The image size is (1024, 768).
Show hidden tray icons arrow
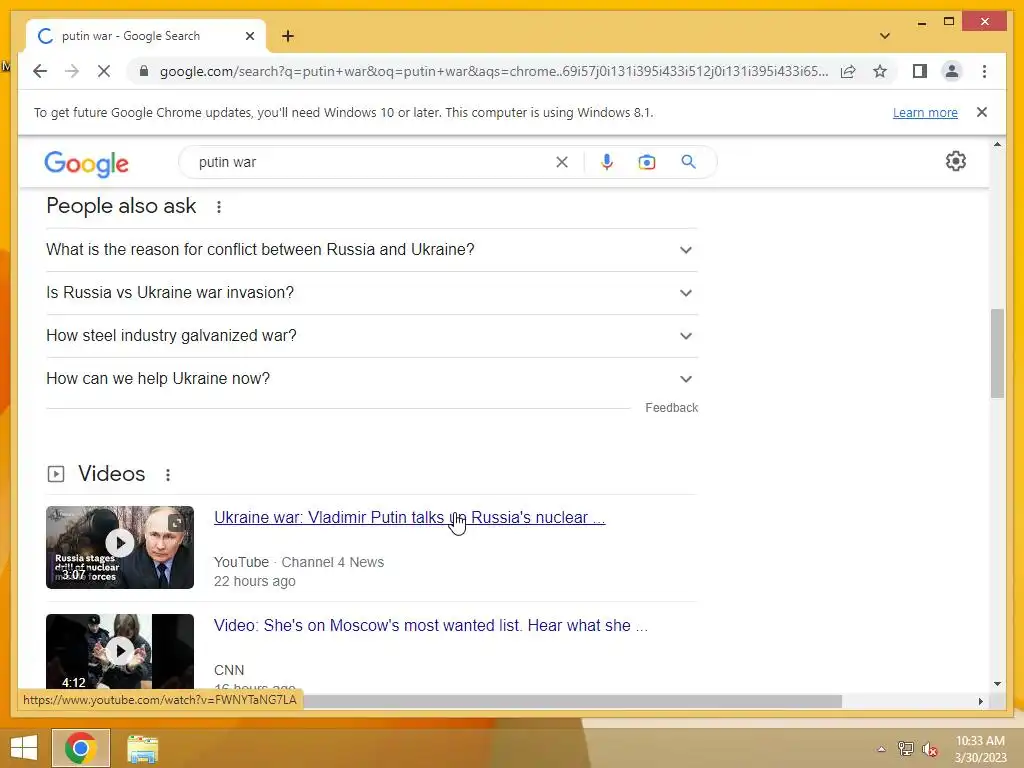tap(881, 749)
